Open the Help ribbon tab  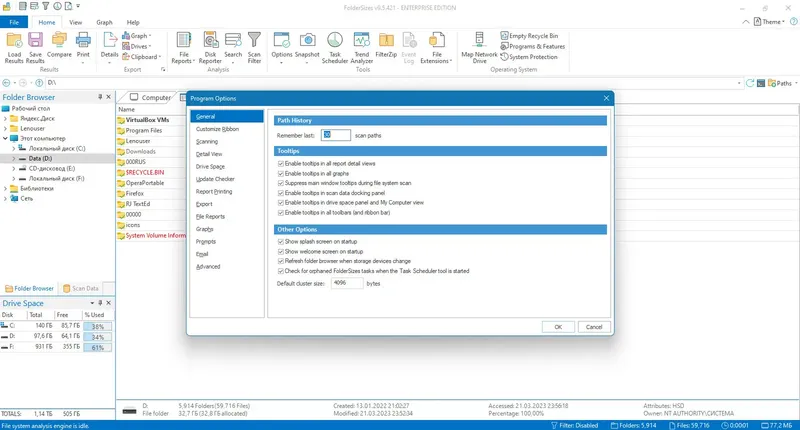pos(133,22)
